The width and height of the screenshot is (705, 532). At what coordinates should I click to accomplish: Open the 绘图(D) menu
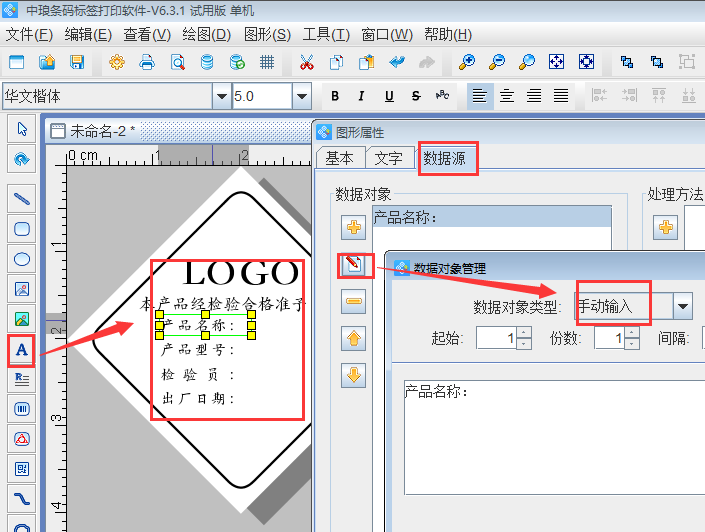[x=206, y=34]
